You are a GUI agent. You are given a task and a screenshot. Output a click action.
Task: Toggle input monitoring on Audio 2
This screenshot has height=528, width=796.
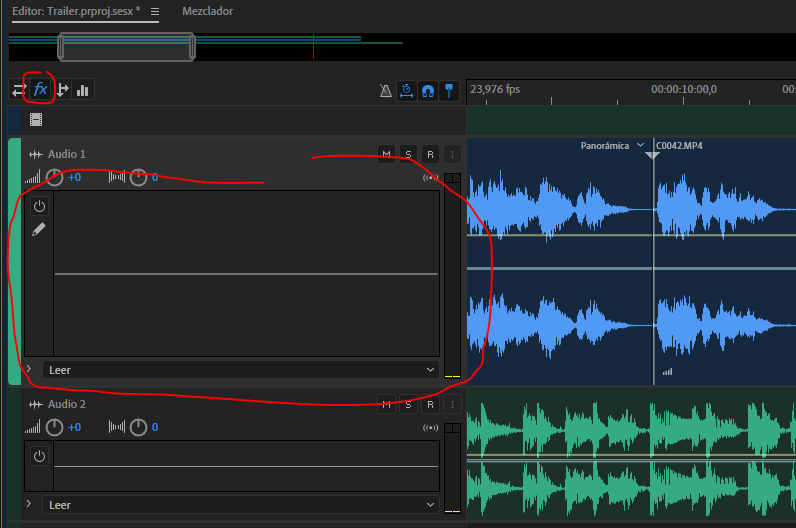tap(452, 405)
